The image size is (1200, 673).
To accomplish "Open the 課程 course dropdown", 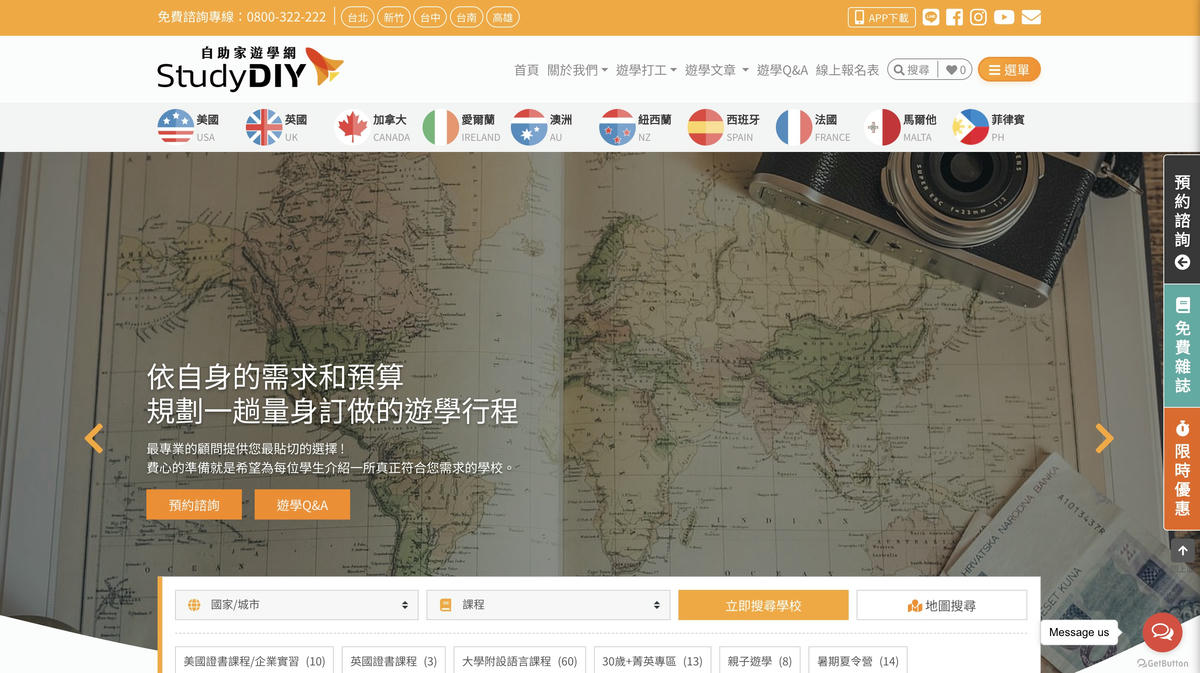I will [x=548, y=605].
